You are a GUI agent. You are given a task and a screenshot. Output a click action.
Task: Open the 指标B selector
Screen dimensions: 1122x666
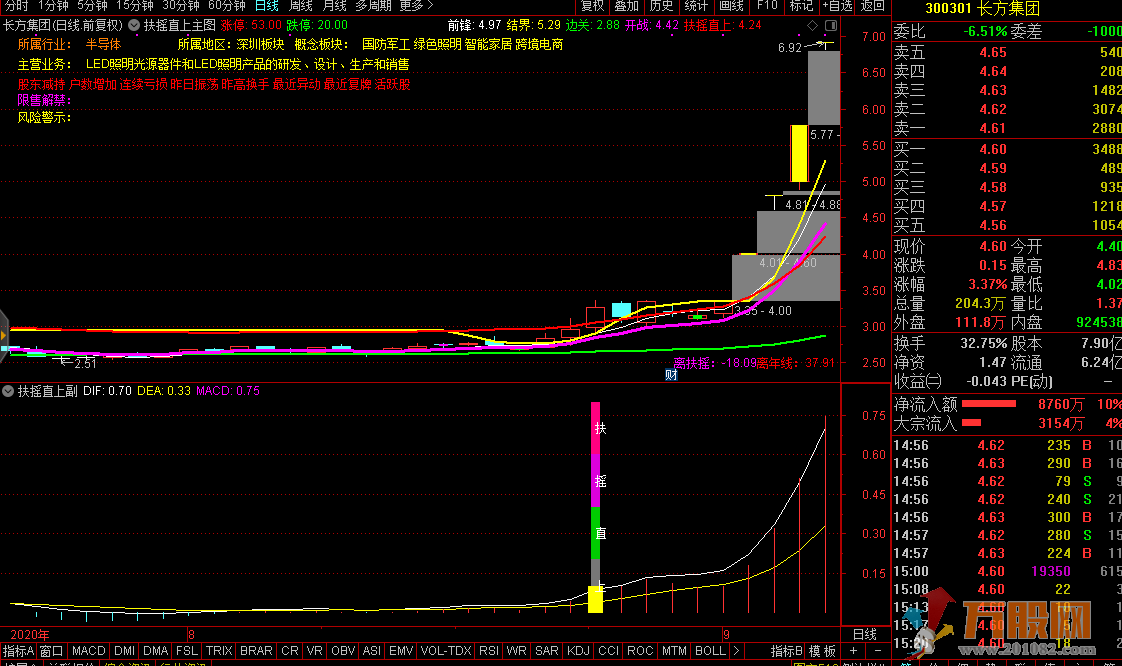click(x=786, y=651)
